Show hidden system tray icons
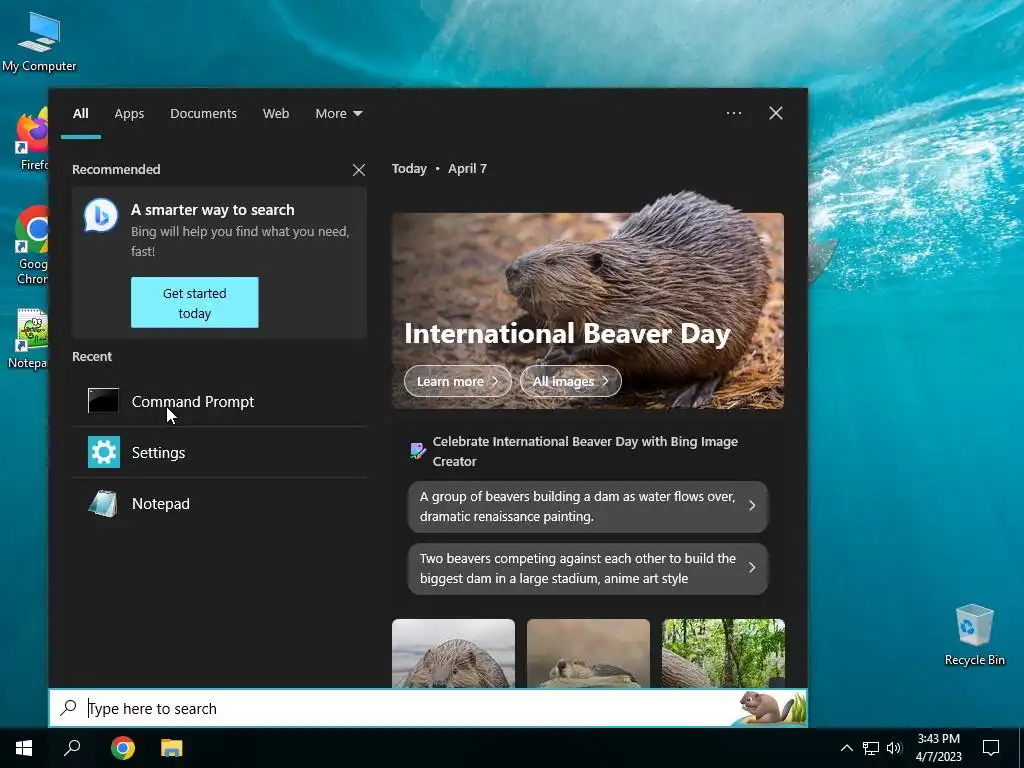Screen dimensions: 1024x768 tap(846, 748)
